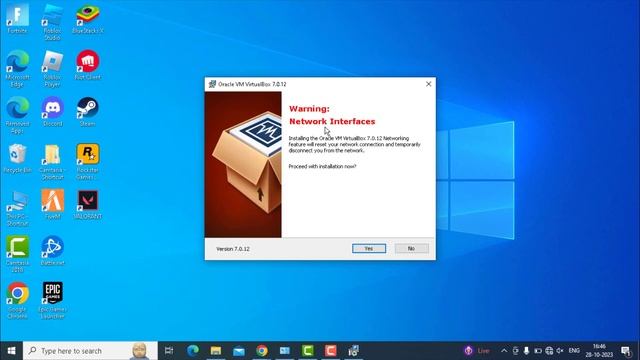The width and height of the screenshot is (640, 360).
Task: Open the Steam desktop shortcut
Action: (x=87, y=111)
